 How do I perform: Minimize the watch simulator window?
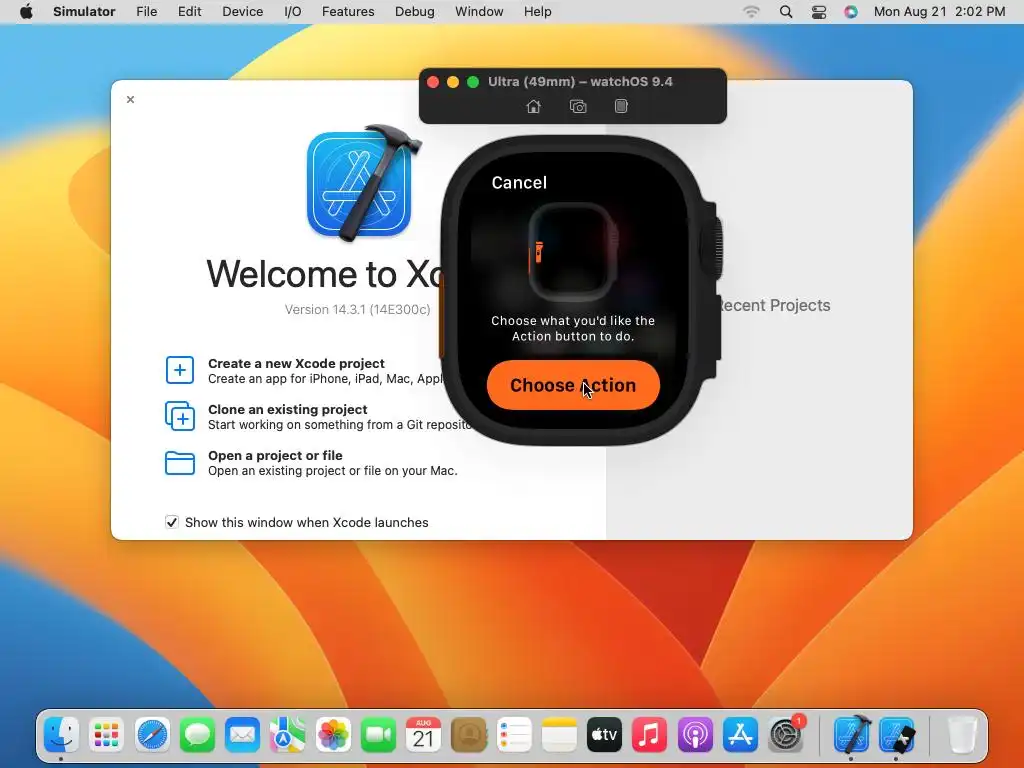point(453,82)
